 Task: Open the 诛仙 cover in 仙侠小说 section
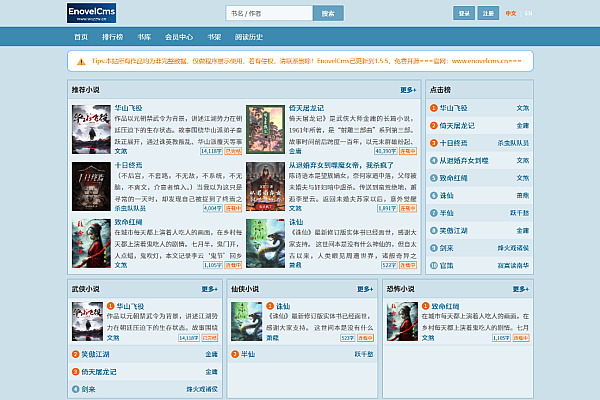pyautogui.click(x=247, y=322)
